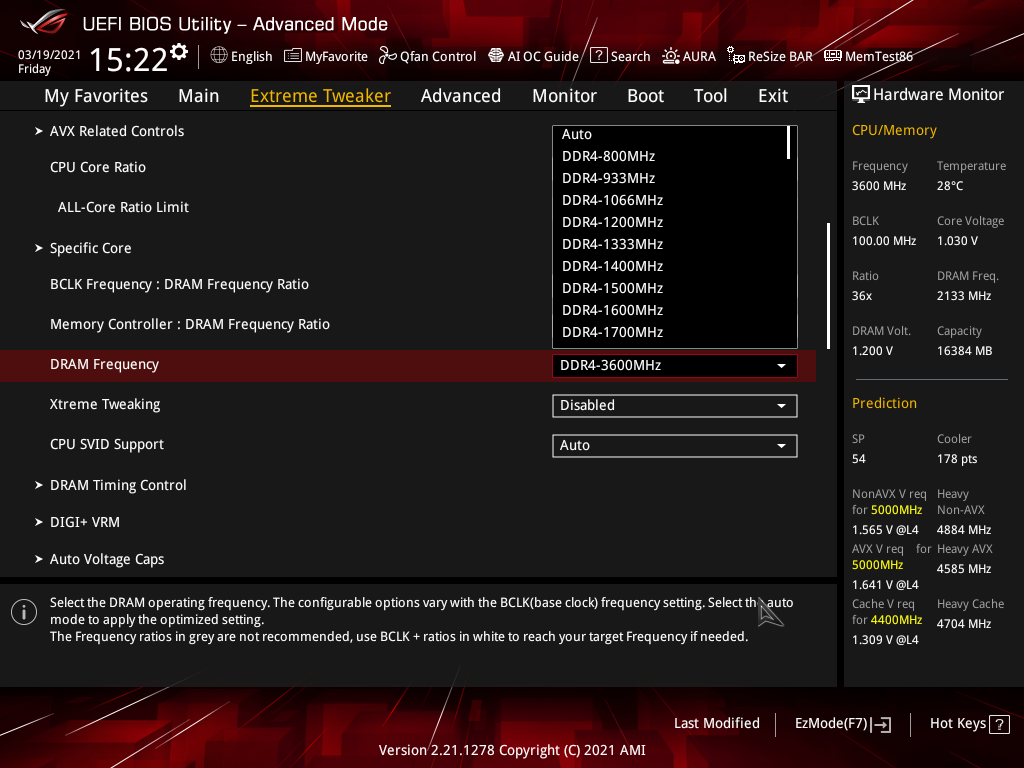Select the Extreme Tweaker tab

(x=321, y=96)
